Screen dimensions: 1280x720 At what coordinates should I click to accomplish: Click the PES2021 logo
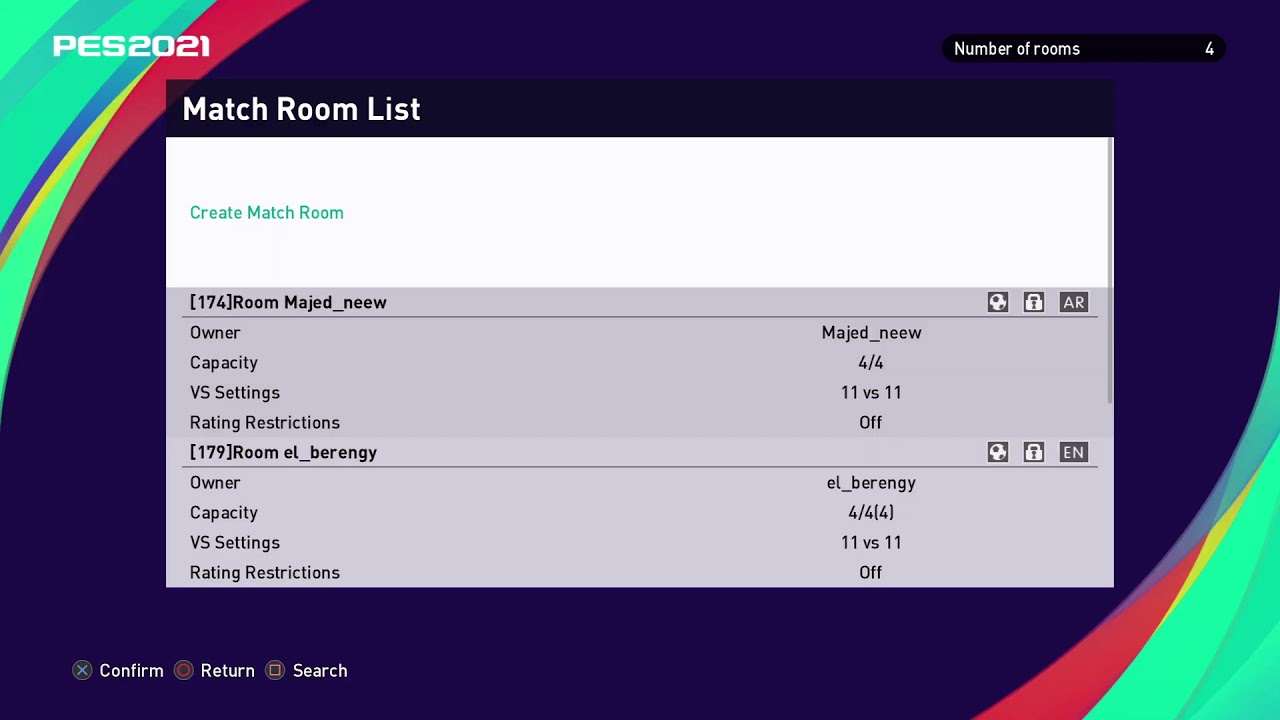131,46
